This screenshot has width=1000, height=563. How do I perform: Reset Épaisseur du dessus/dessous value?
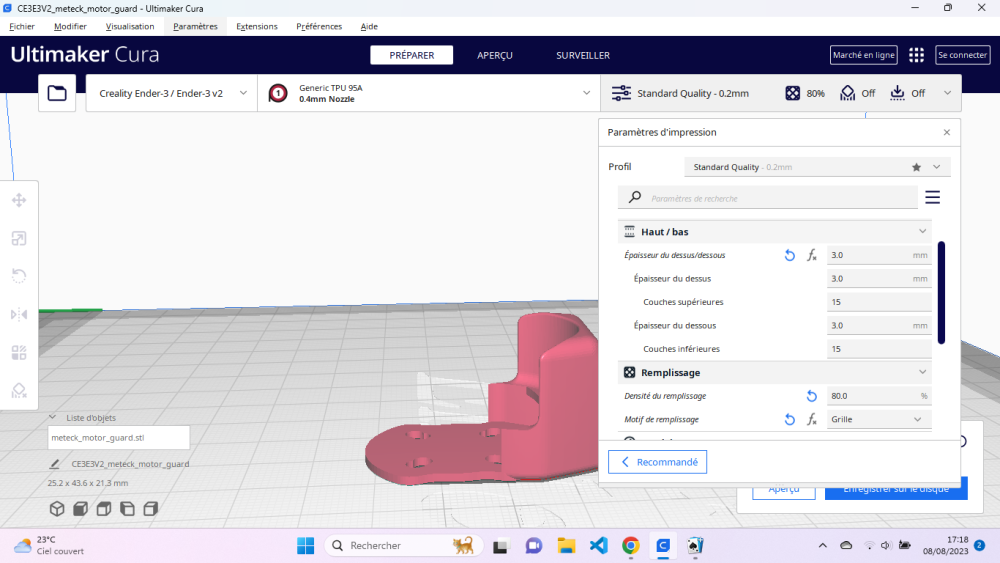pos(790,255)
